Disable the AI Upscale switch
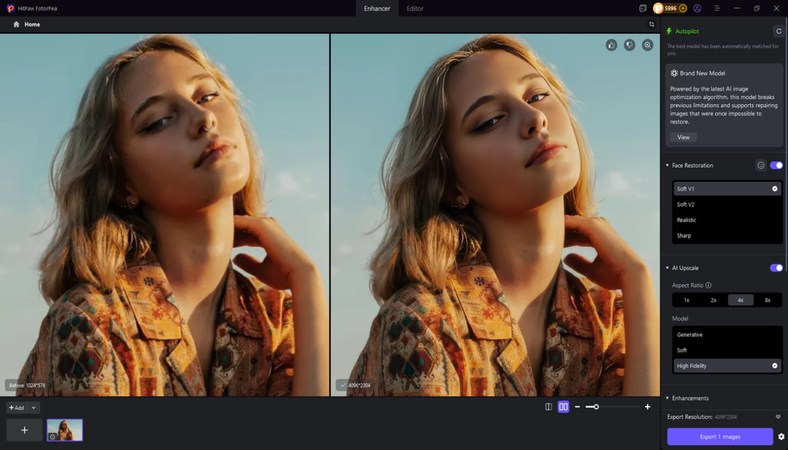 (776, 268)
